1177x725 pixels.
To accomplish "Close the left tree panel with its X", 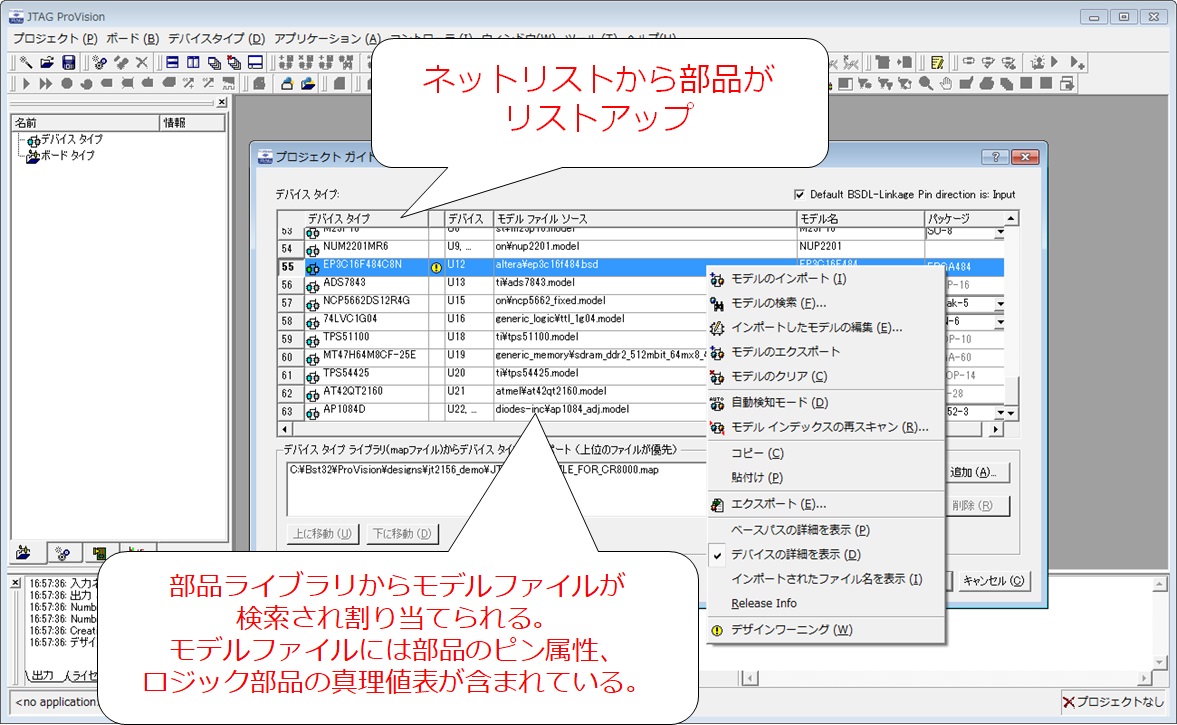I will pyautogui.click(x=221, y=102).
